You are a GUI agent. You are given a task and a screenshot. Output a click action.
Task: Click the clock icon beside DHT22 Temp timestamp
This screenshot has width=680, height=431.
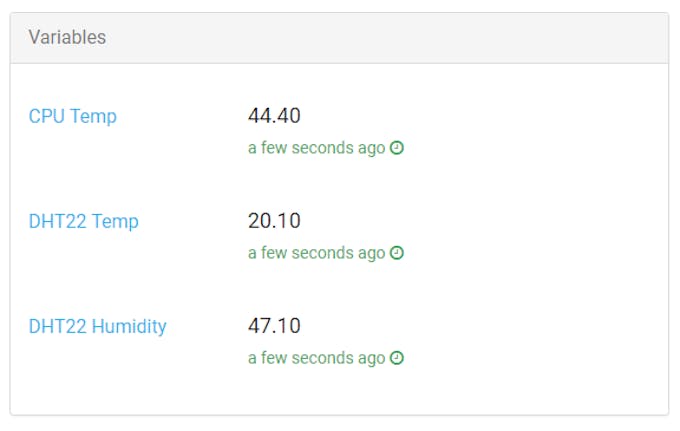[397, 253]
